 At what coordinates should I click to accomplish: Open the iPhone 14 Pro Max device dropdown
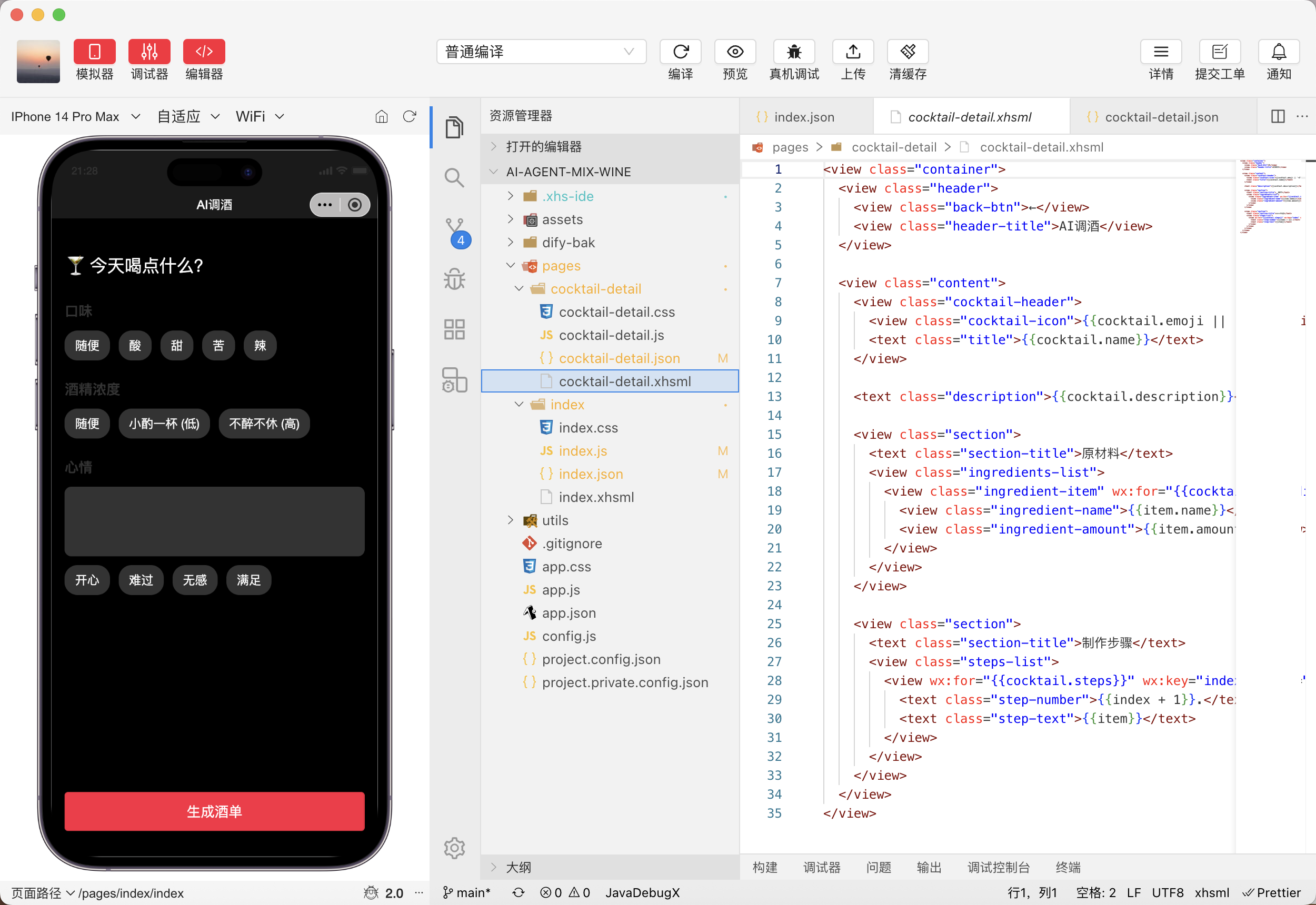(75, 117)
